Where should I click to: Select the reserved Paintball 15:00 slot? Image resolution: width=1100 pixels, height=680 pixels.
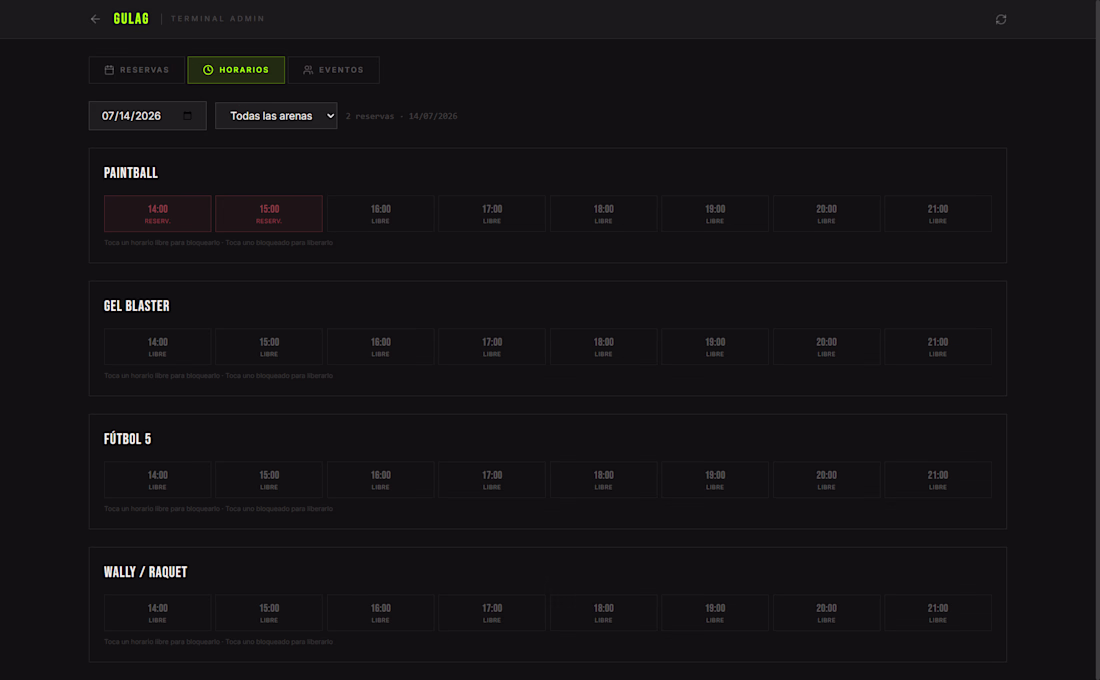[x=269, y=213]
